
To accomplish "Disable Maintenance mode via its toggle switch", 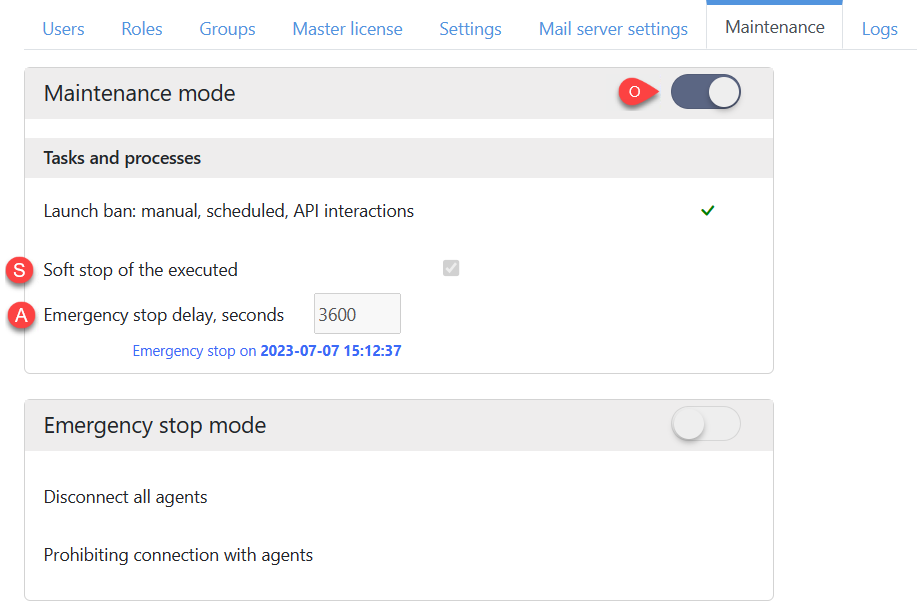I will pyautogui.click(x=705, y=91).
